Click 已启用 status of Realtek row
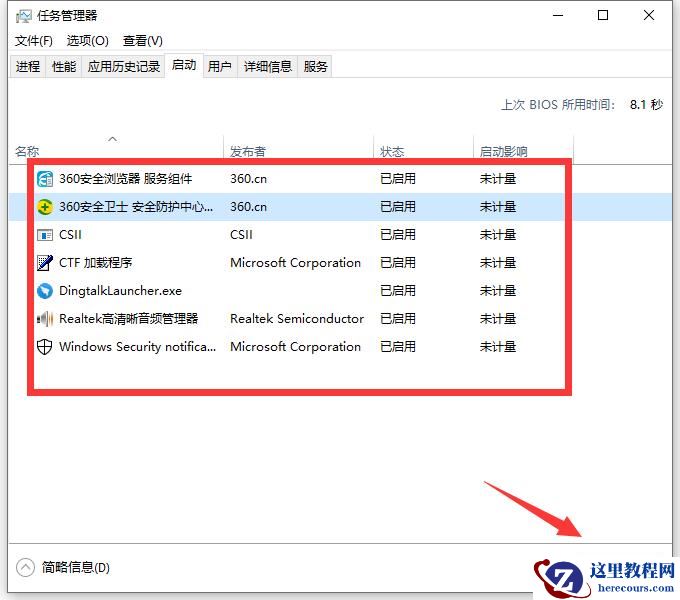Image resolution: width=680 pixels, height=600 pixels. pos(398,319)
